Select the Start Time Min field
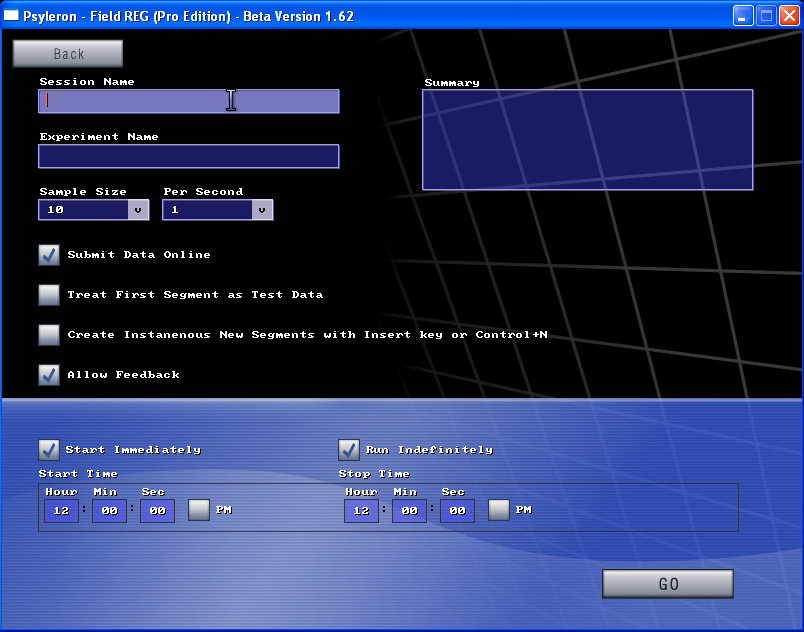Screen dimensions: 804x632 click(109, 511)
